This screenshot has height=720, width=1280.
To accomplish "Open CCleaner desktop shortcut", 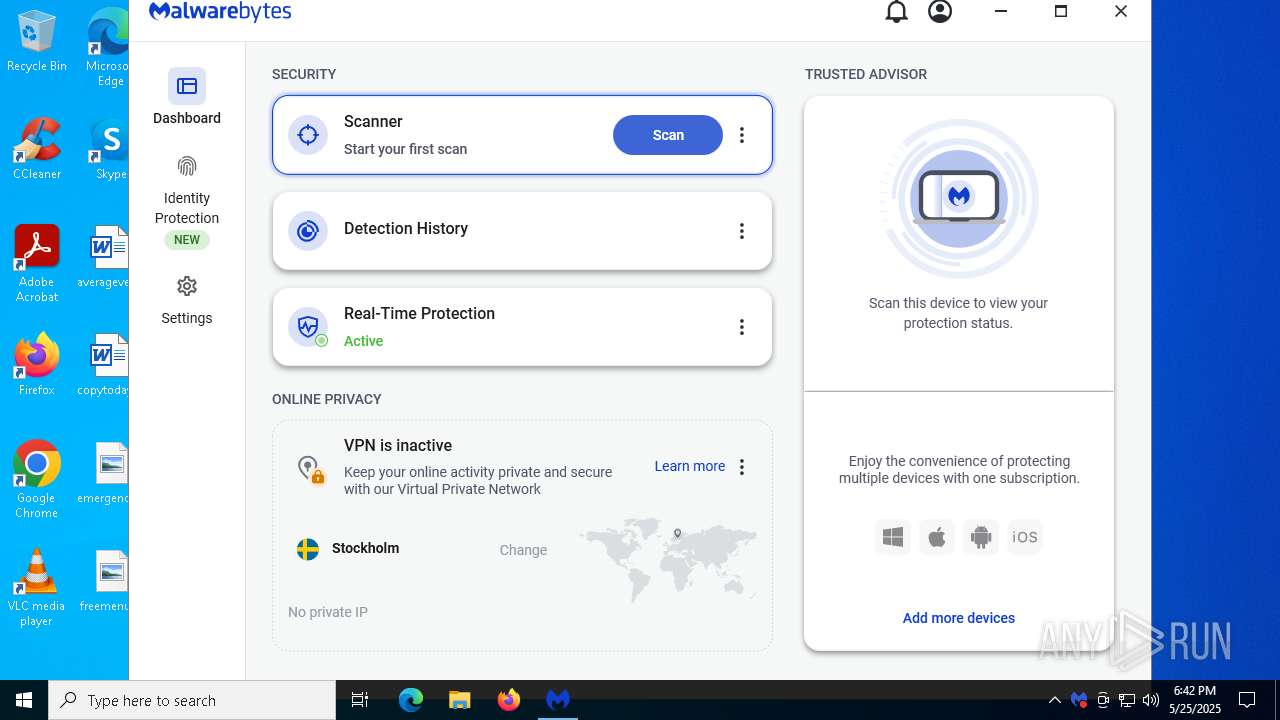I will (37, 150).
